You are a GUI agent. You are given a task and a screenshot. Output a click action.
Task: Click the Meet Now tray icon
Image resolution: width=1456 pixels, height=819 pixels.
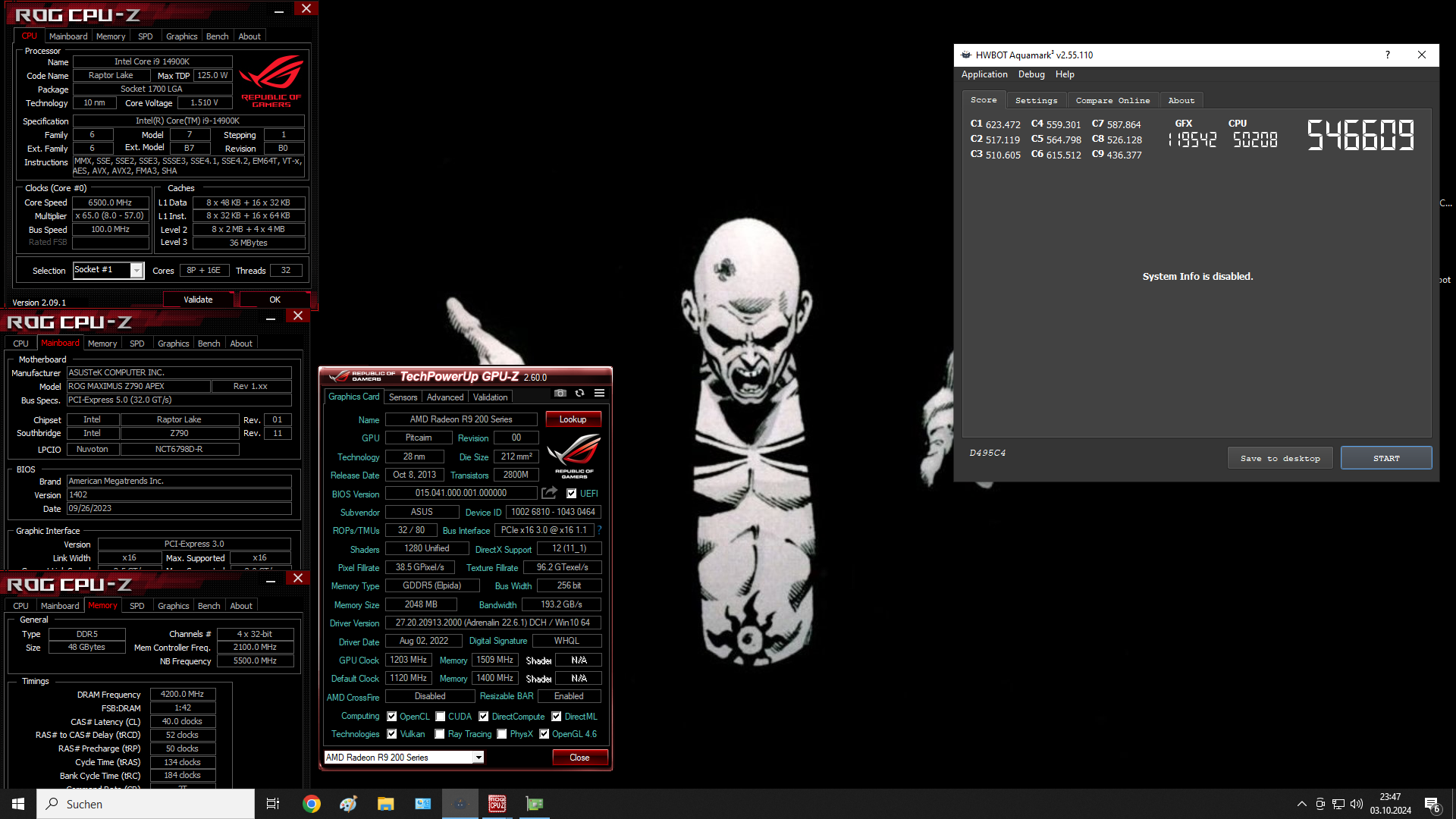(x=1320, y=804)
